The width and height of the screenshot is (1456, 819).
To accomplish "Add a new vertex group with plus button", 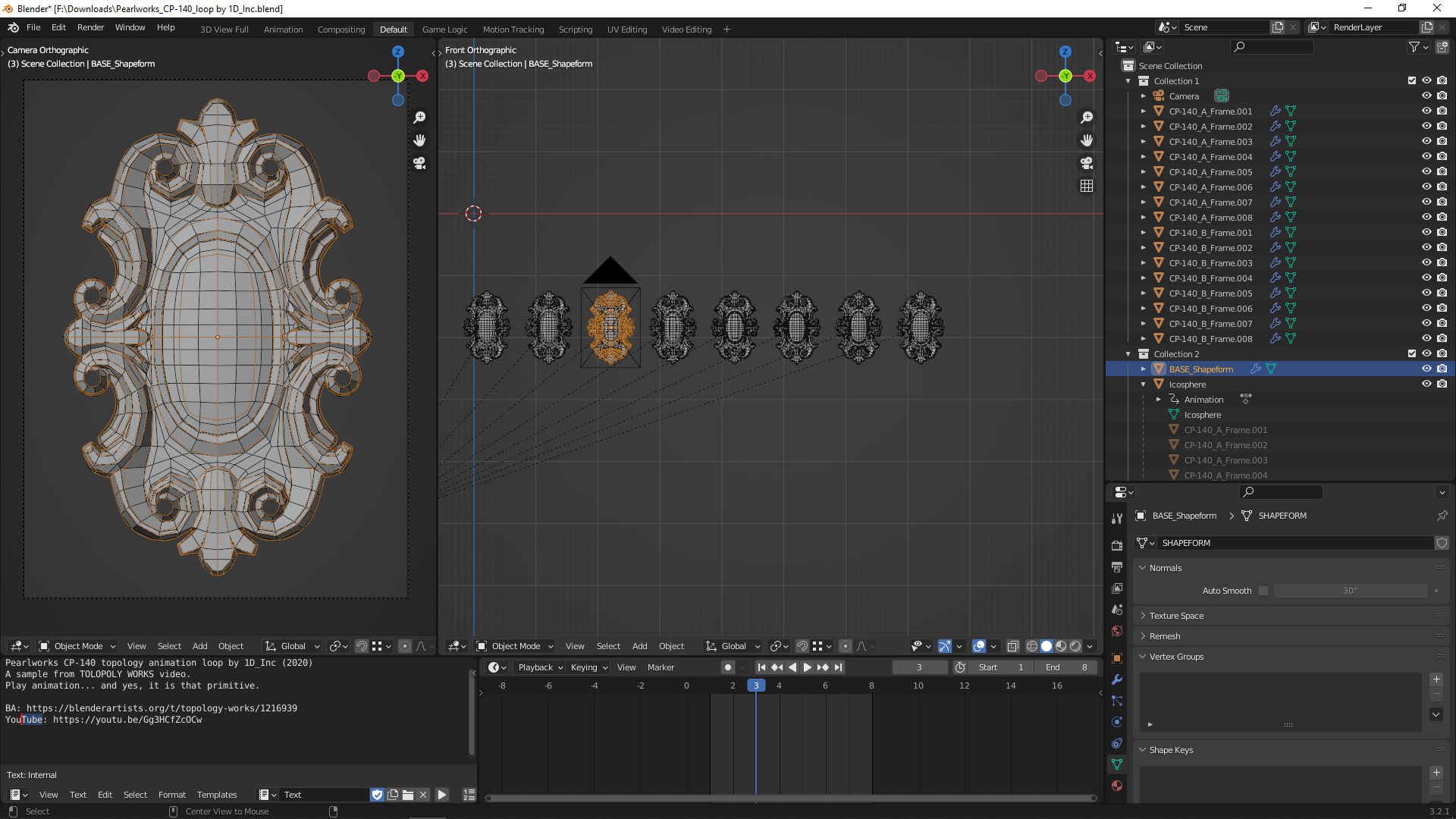I will [x=1436, y=679].
